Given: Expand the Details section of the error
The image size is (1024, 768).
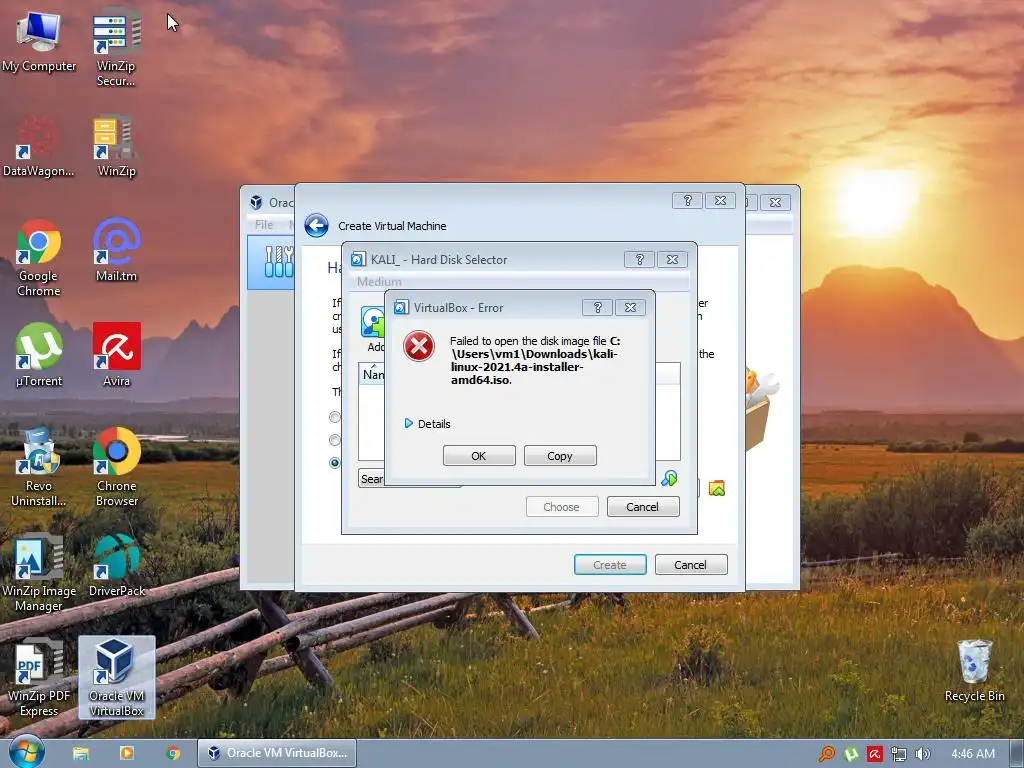Looking at the screenshot, I should 427,424.
